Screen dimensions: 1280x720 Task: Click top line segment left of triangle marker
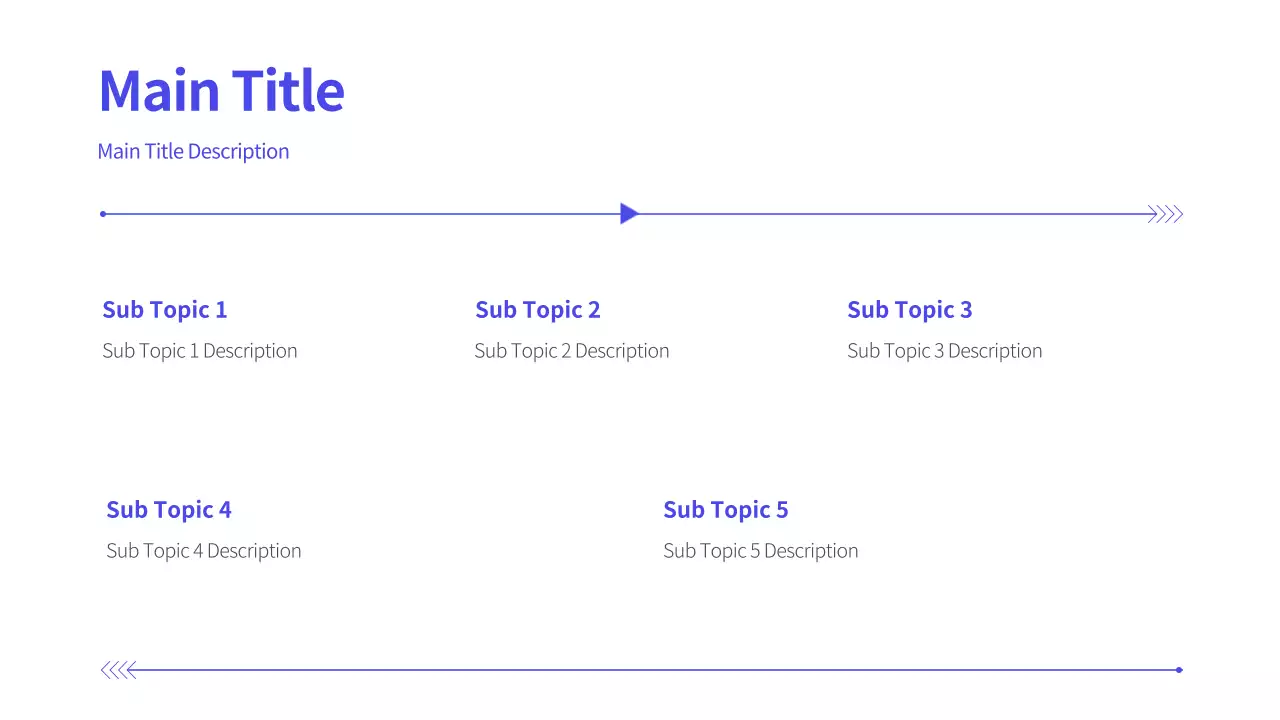pyautogui.click(x=360, y=213)
